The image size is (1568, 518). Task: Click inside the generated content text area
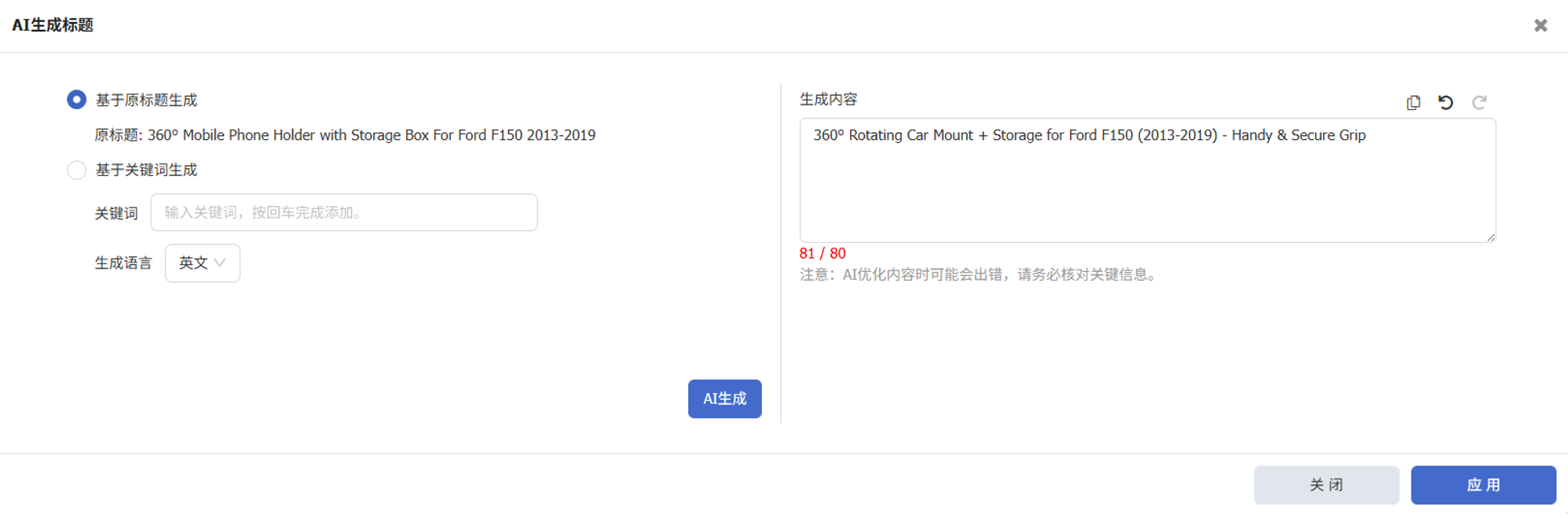click(x=1148, y=180)
